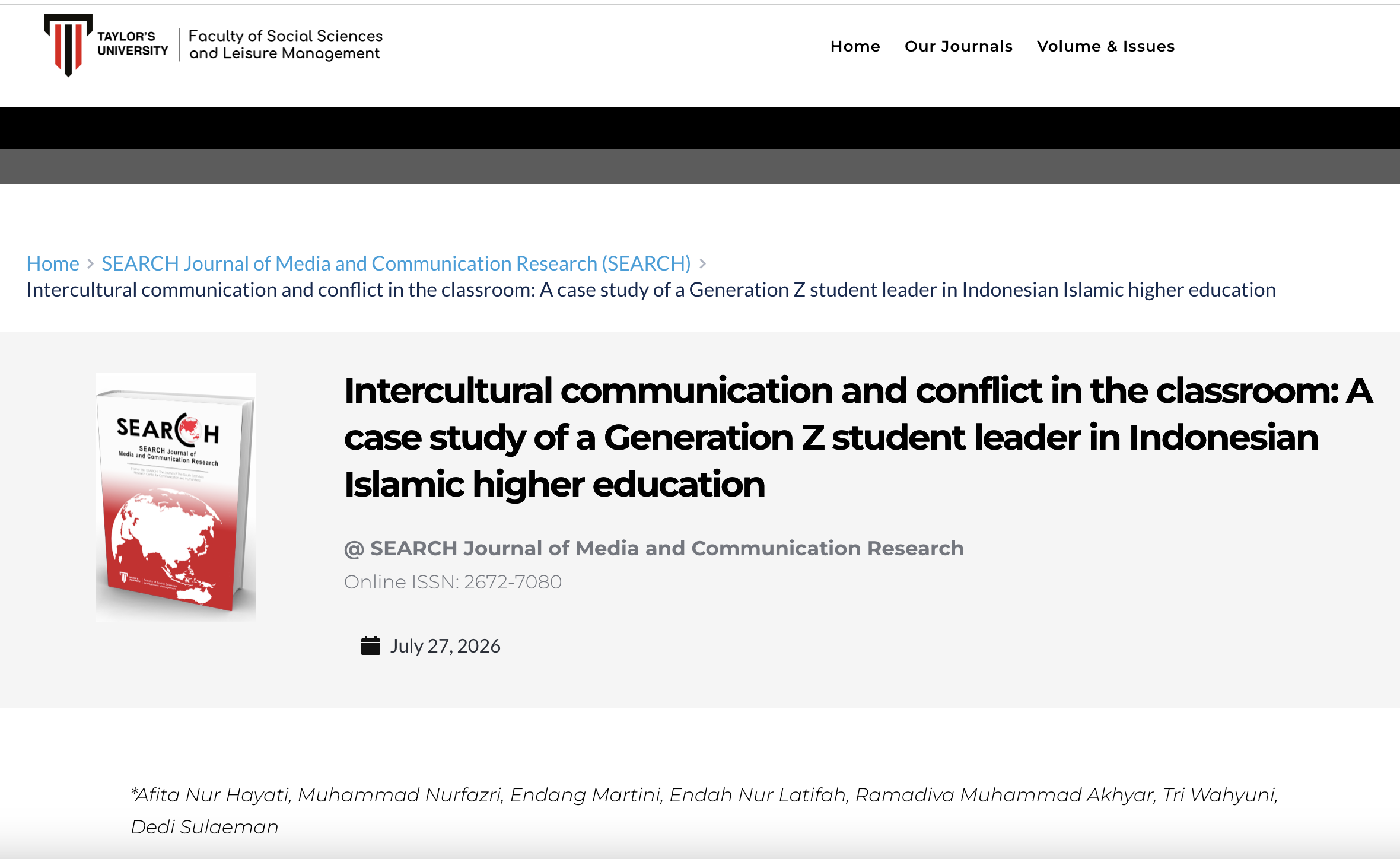This screenshot has width=1400, height=859.
Task: Open the Our Journals menu
Action: [958, 46]
